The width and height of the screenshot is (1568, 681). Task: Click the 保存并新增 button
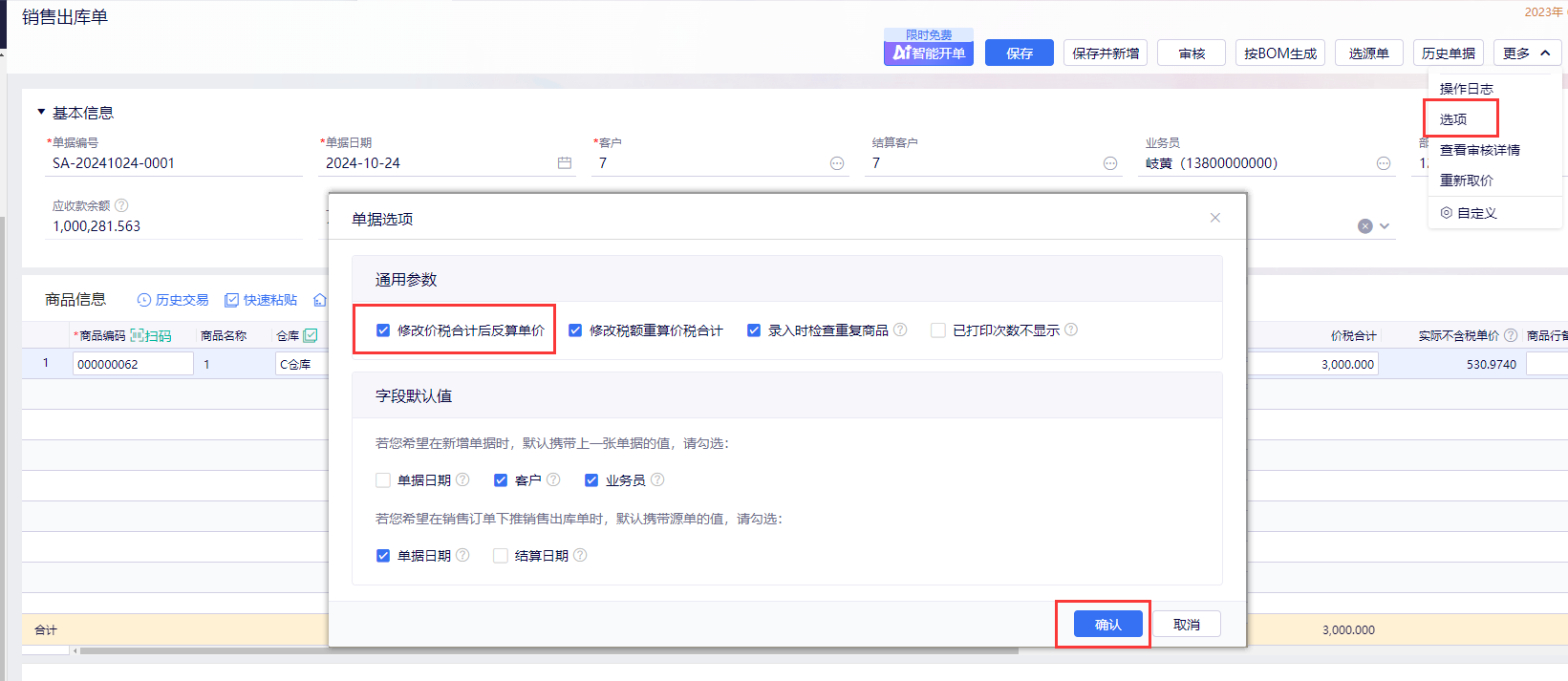coord(1106,53)
